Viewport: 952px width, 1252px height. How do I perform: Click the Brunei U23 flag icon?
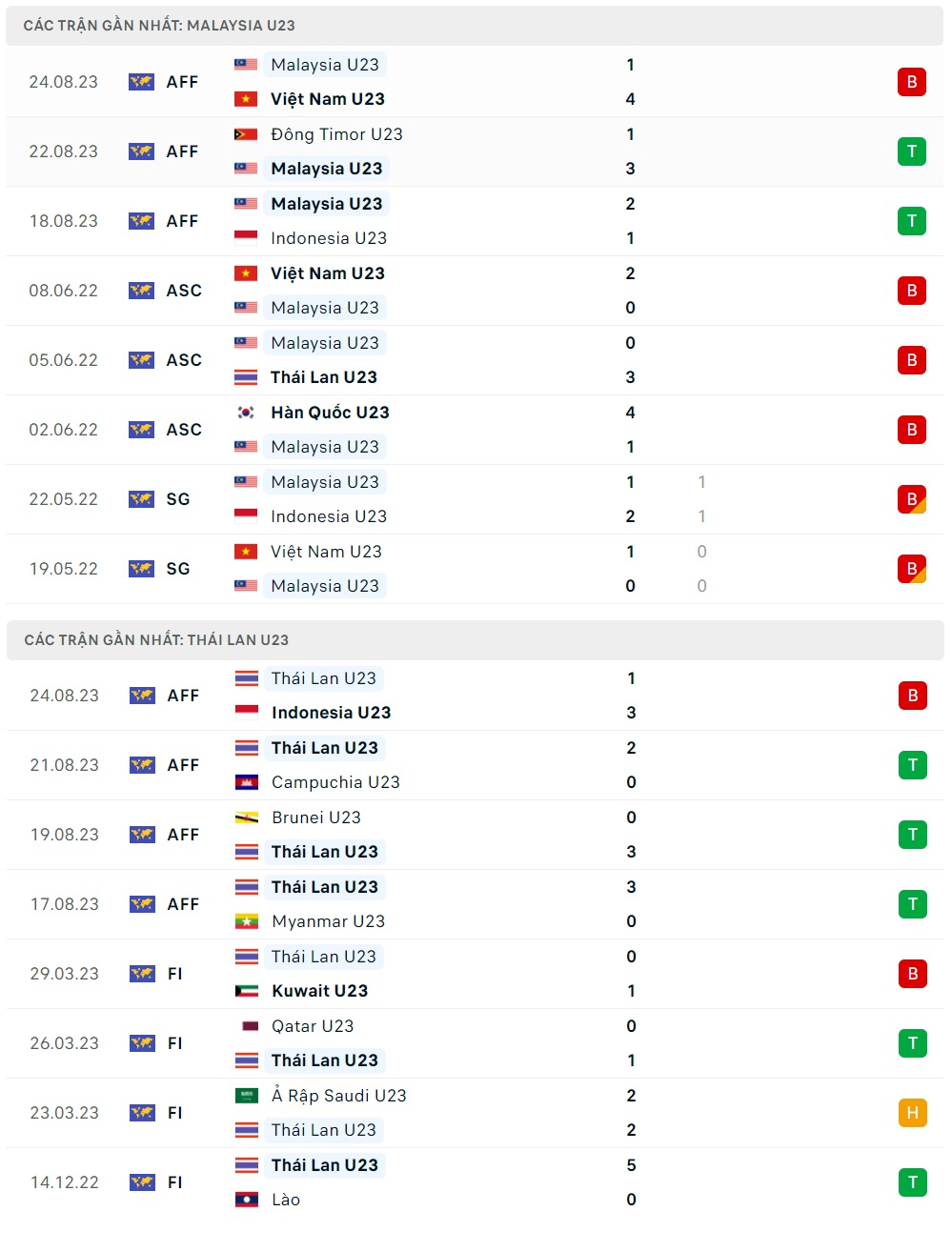246,818
